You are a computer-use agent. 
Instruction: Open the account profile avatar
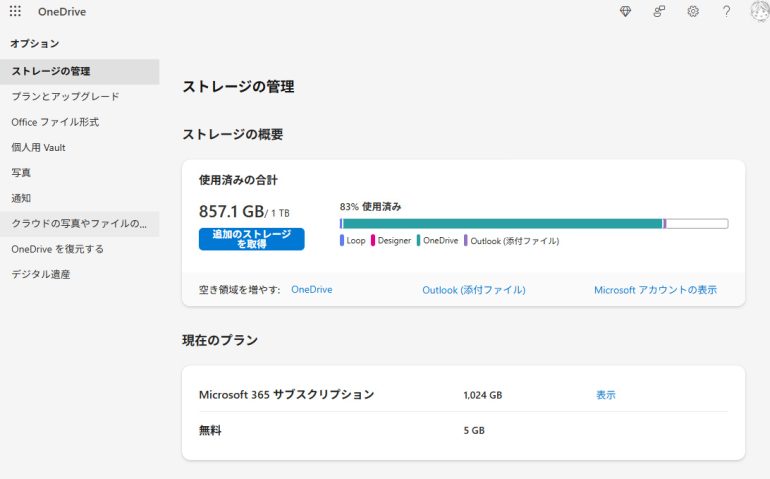tap(759, 11)
